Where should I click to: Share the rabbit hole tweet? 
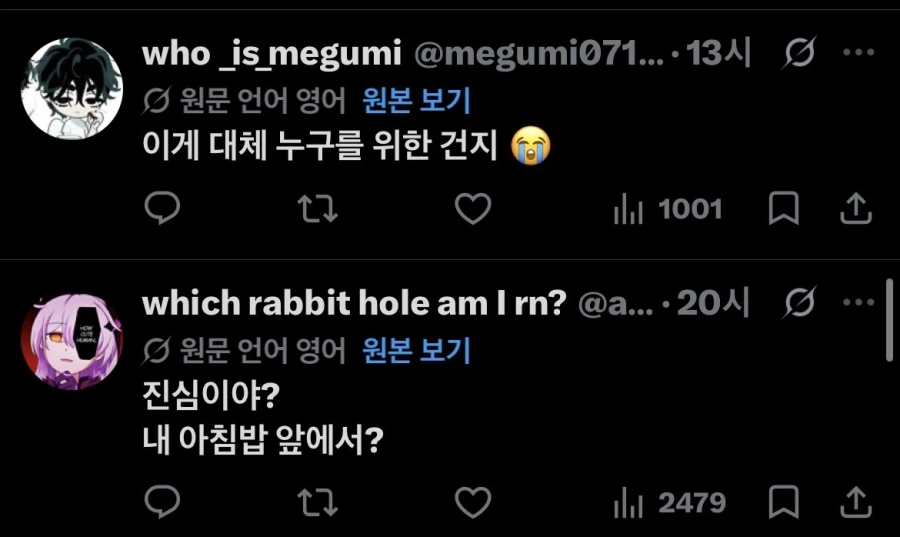pos(856,502)
